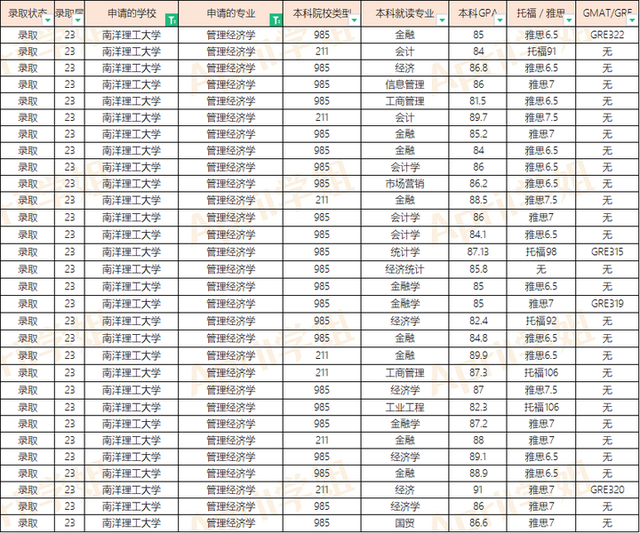Click the 统计学 major cell

(405, 252)
